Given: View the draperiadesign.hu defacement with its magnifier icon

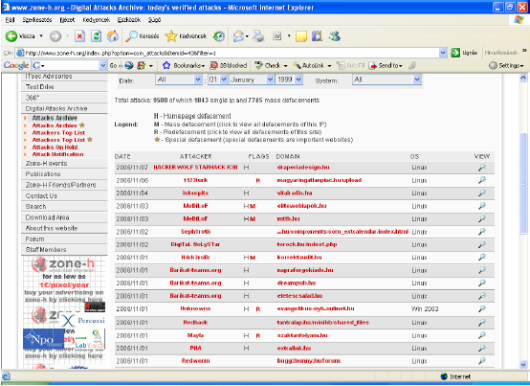Looking at the screenshot, I should [x=482, y=167].
